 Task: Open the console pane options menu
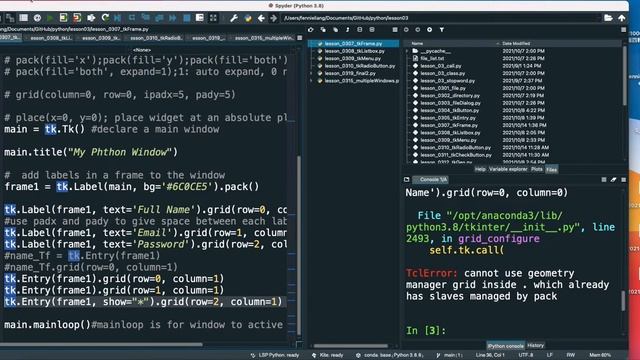[623, 180]
